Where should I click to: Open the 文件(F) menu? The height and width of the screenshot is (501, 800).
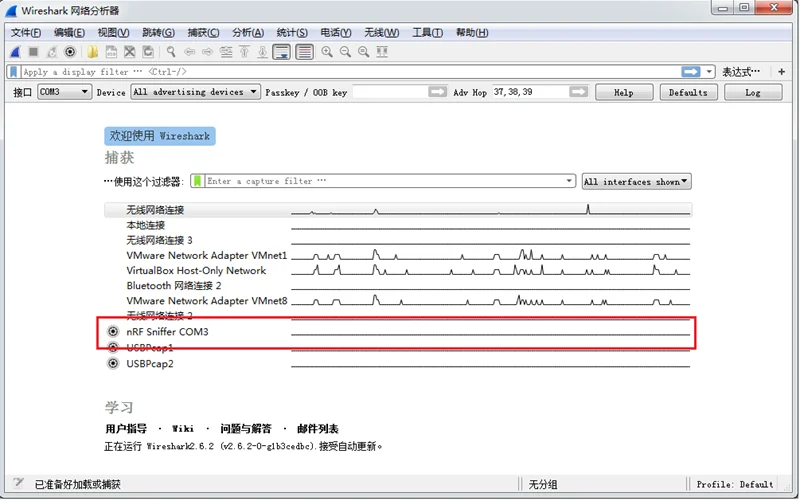pos(26,33)
